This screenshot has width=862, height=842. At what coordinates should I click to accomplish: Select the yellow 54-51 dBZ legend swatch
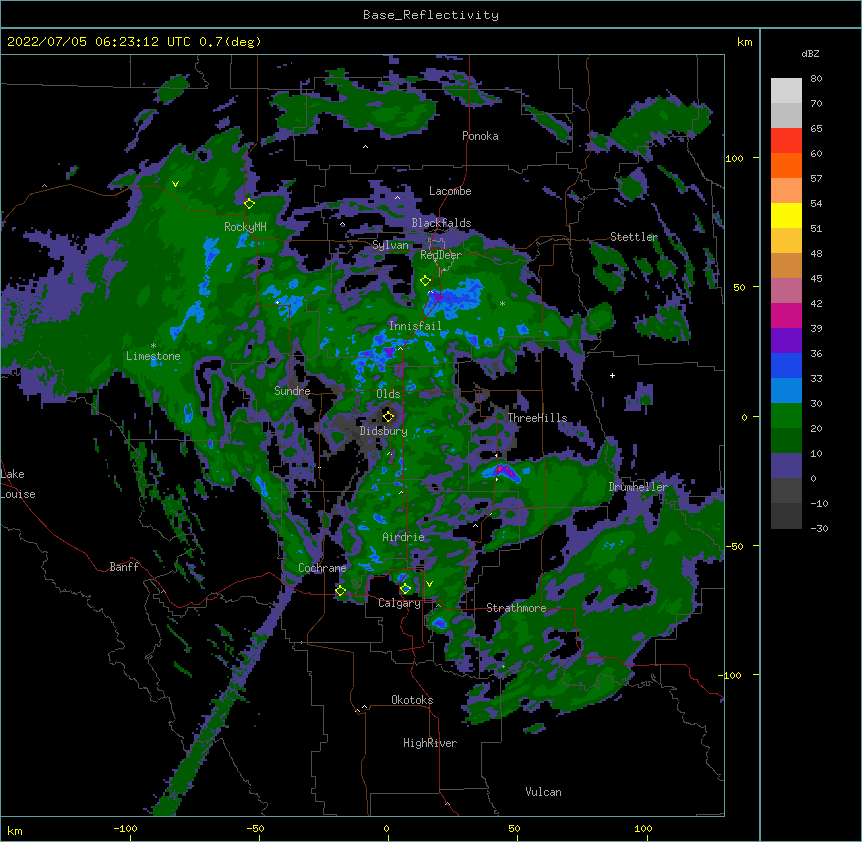pyautogui.click(x=786, y=215)
